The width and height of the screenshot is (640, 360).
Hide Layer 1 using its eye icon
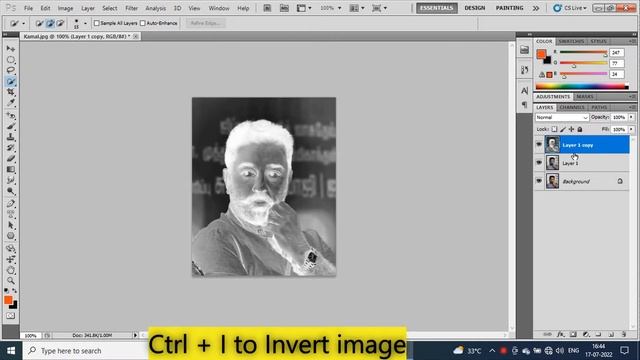click(x=539, y=162)
